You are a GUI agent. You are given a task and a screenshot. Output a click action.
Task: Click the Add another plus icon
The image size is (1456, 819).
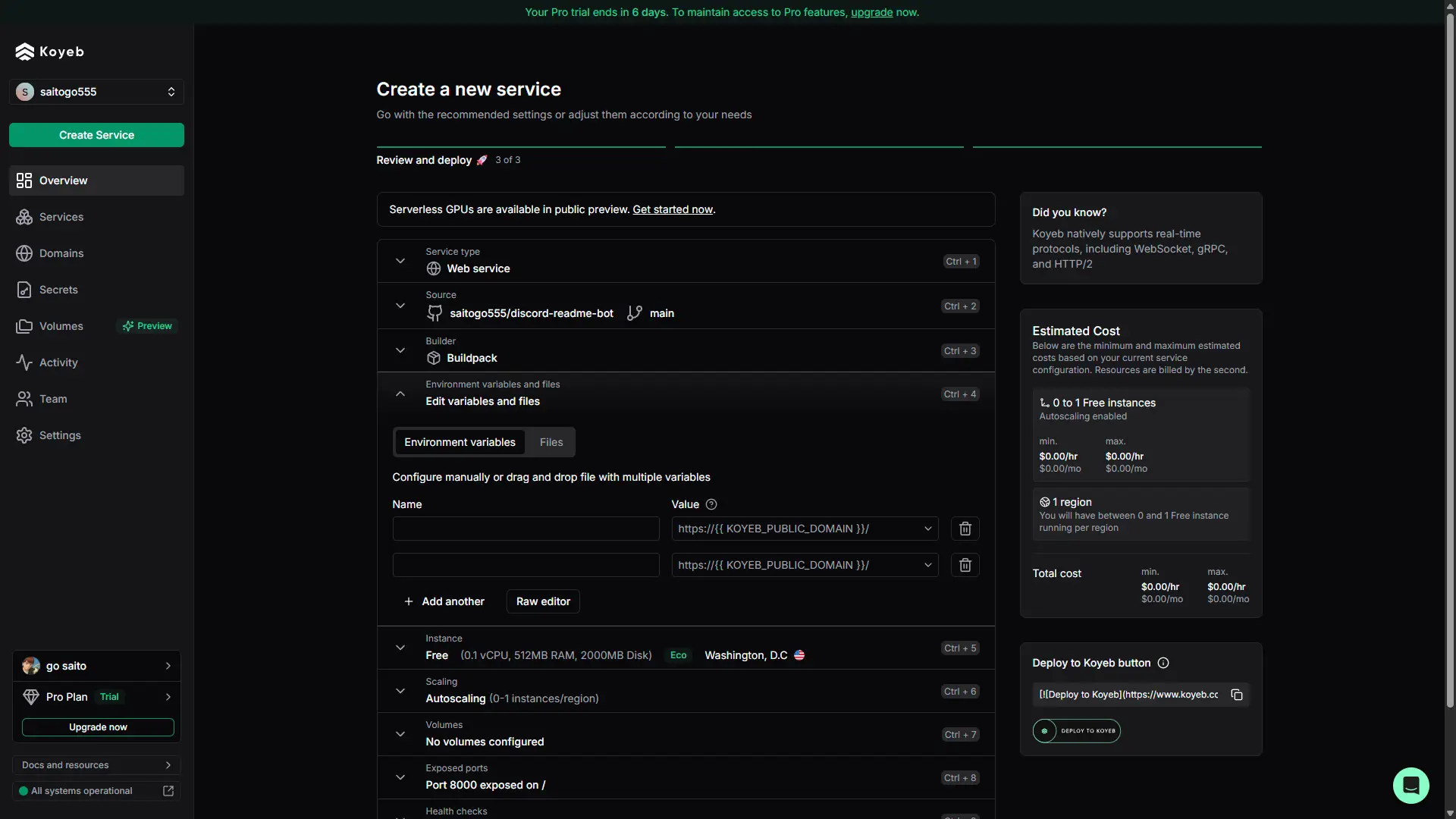[409, 601]
